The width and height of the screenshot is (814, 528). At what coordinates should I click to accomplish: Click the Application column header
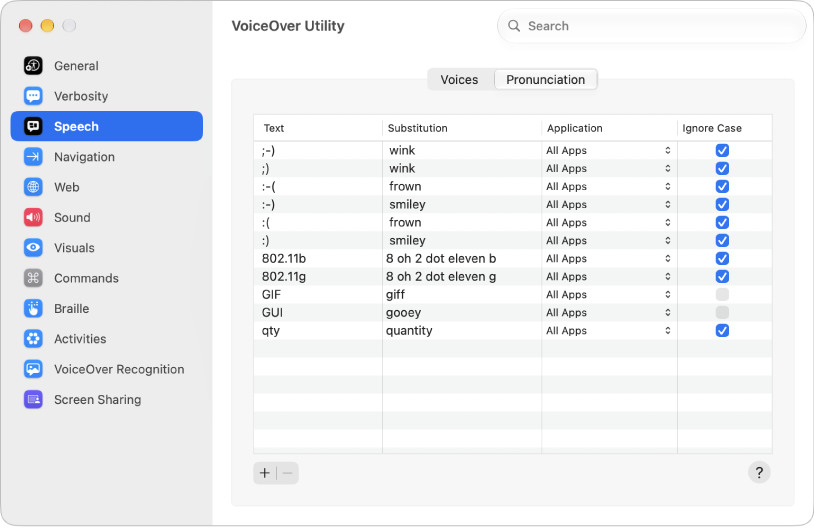pyautogui.click(x=609, y=128)
